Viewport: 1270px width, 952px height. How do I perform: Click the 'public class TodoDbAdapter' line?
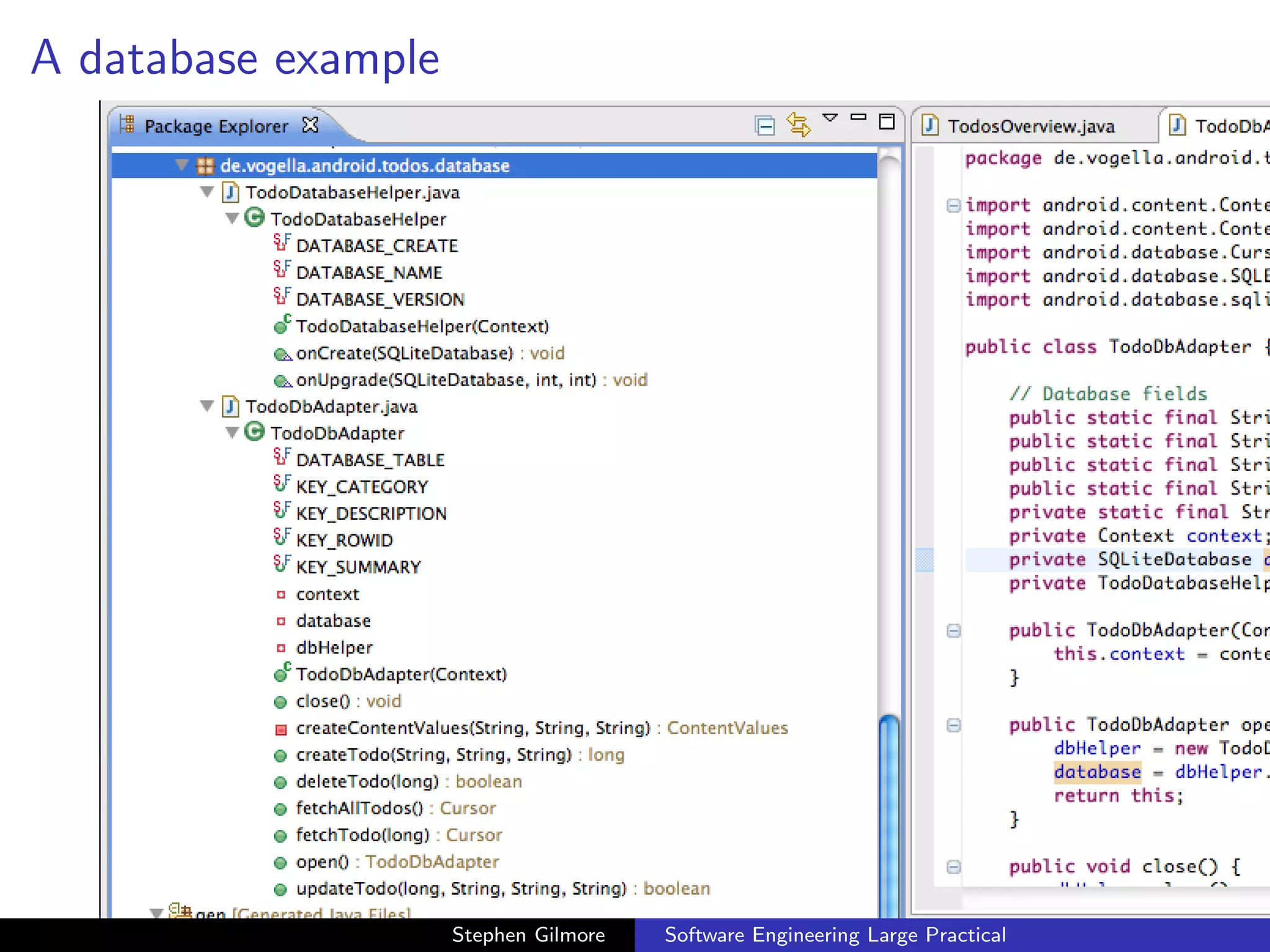pyautogui.click(x=1117, y=346)
